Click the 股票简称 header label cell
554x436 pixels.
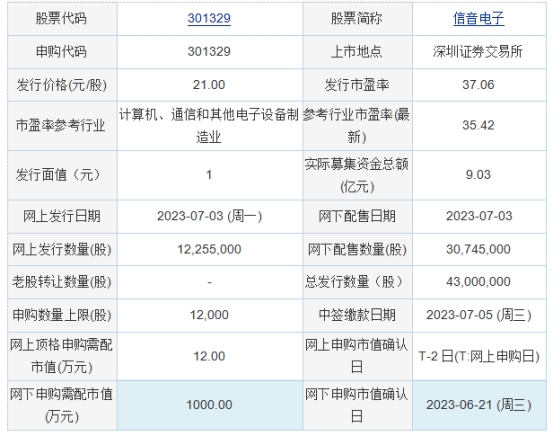click(357, 18)
